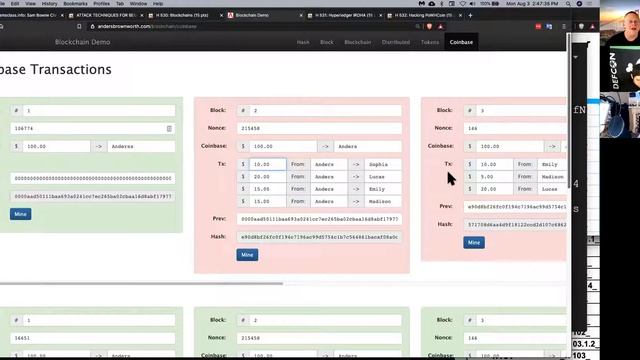Image resolution: width=640 pixels, height=360 pixels.
Task: Click the bookmark icon left of address
Action: coord(79,27)
